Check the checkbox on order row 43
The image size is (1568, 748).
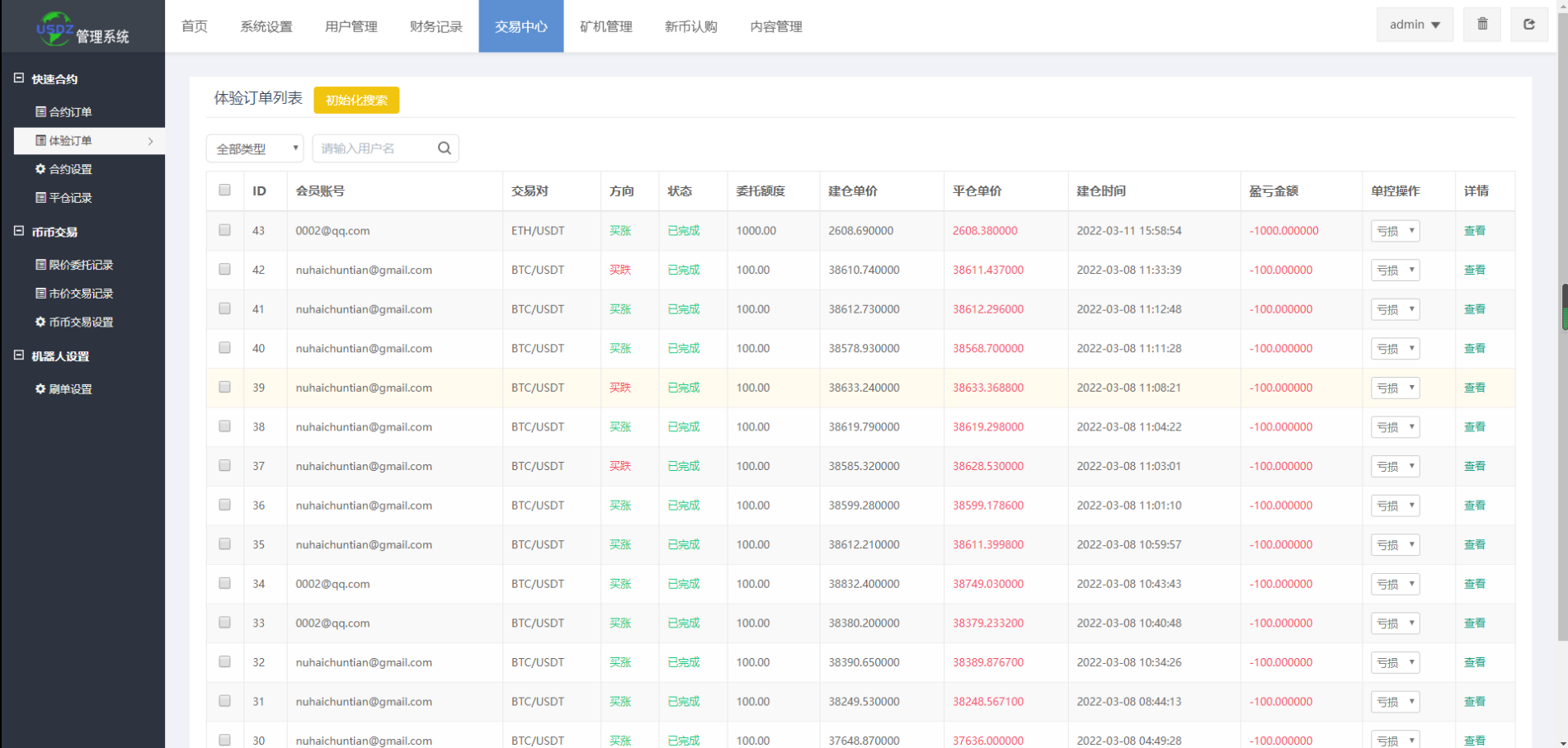coord(224,230)
